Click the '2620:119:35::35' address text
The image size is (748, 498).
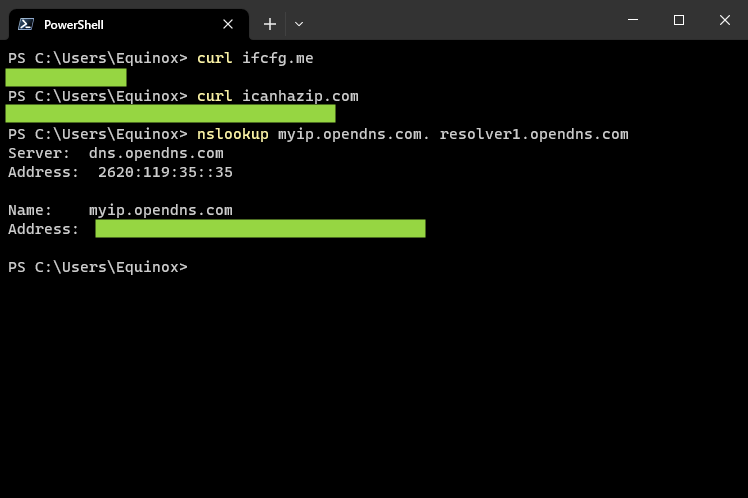click(x=165, y=172)
